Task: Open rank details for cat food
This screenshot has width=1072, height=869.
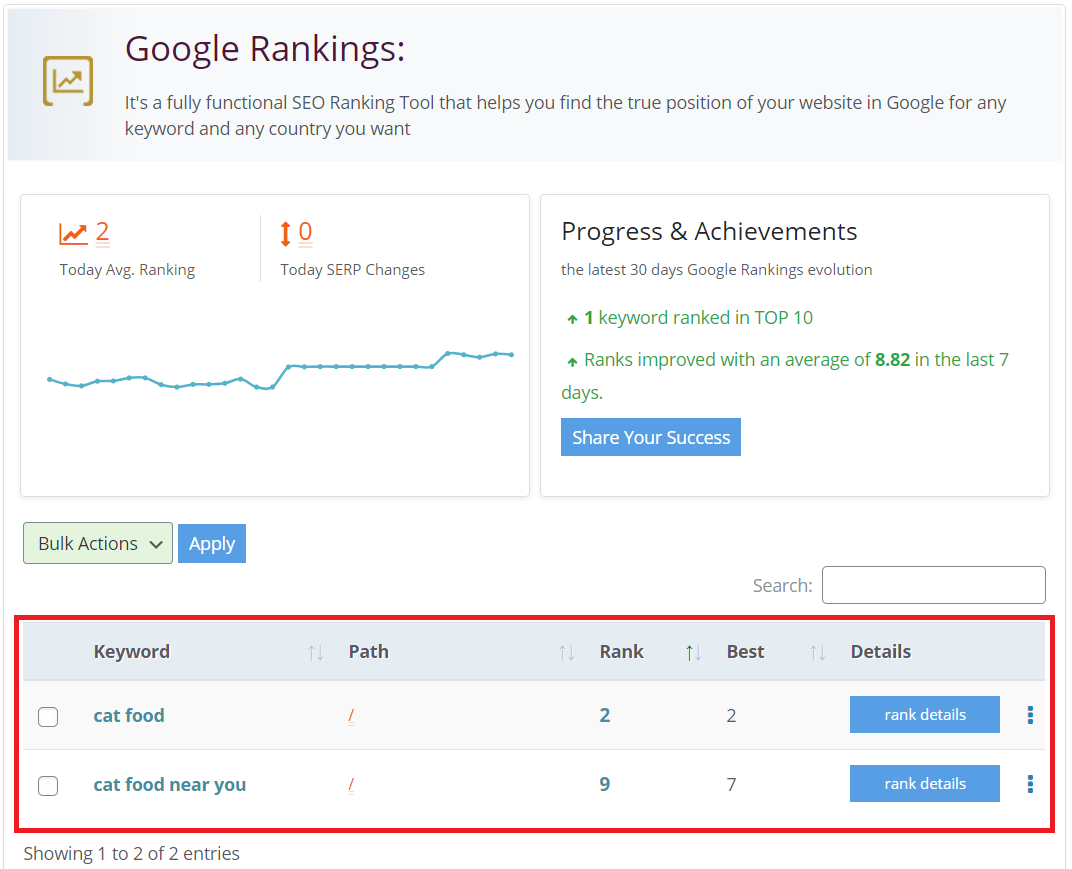Action: click(924, 714)
